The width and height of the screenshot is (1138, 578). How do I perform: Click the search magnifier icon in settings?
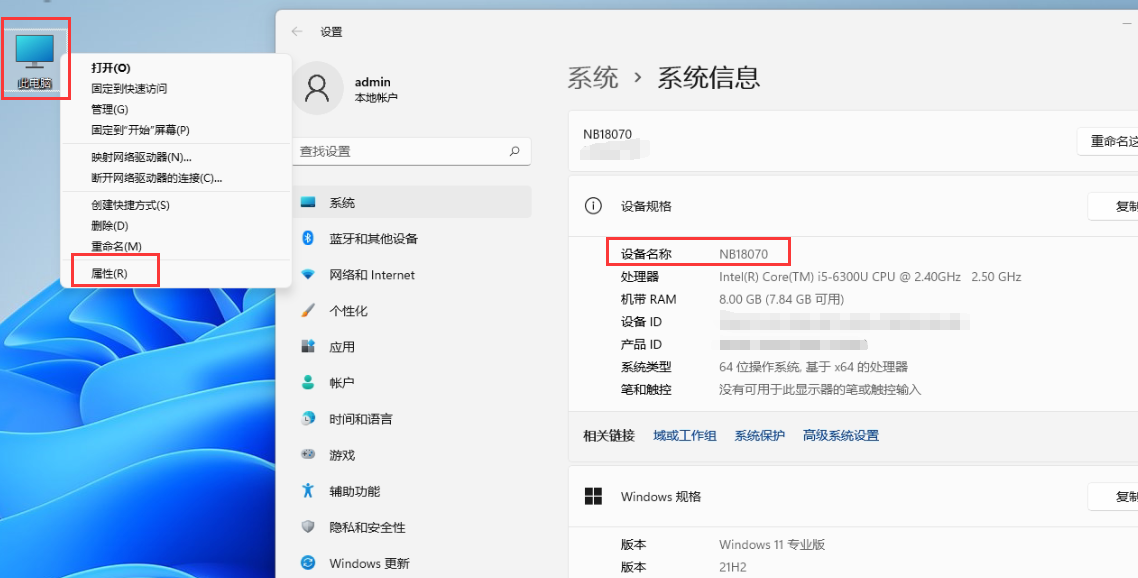point(514,151)
